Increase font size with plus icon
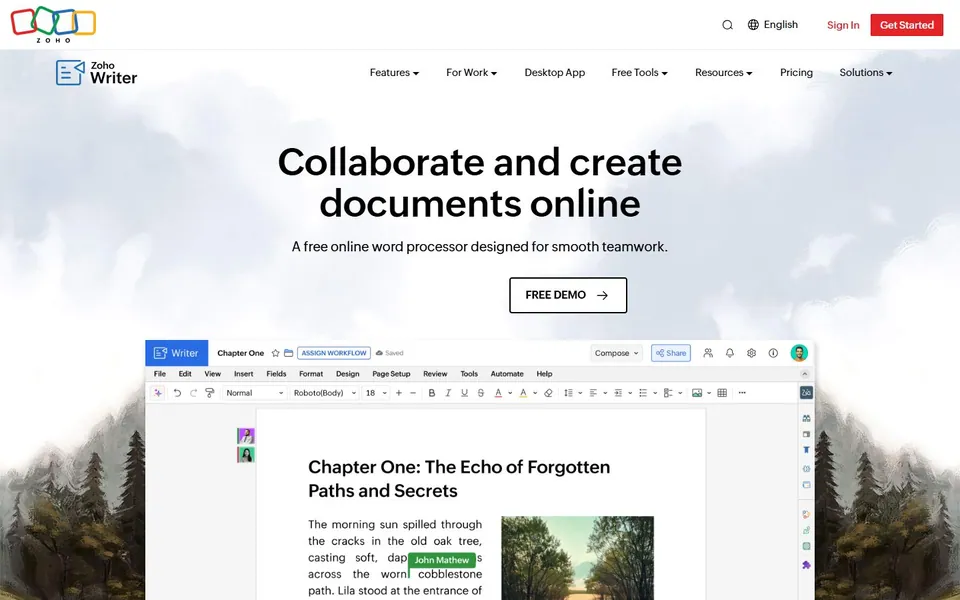This screenshot has height=600, width=960. (399, 393)
